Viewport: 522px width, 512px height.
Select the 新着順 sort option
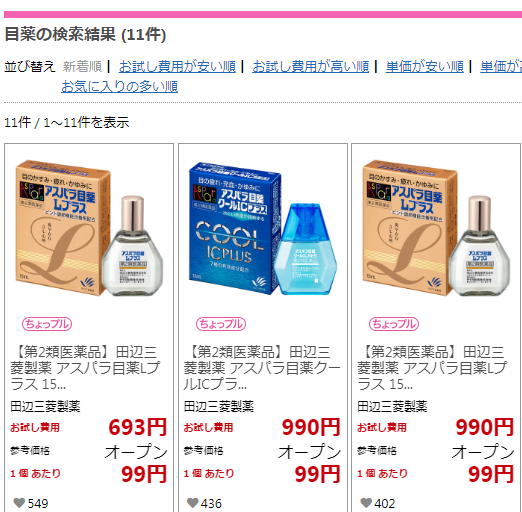(x=82, y=66)
